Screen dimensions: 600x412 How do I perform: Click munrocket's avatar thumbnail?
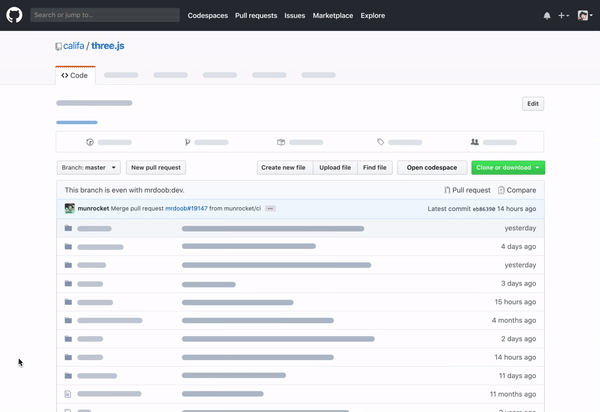[x=70, y=209]
